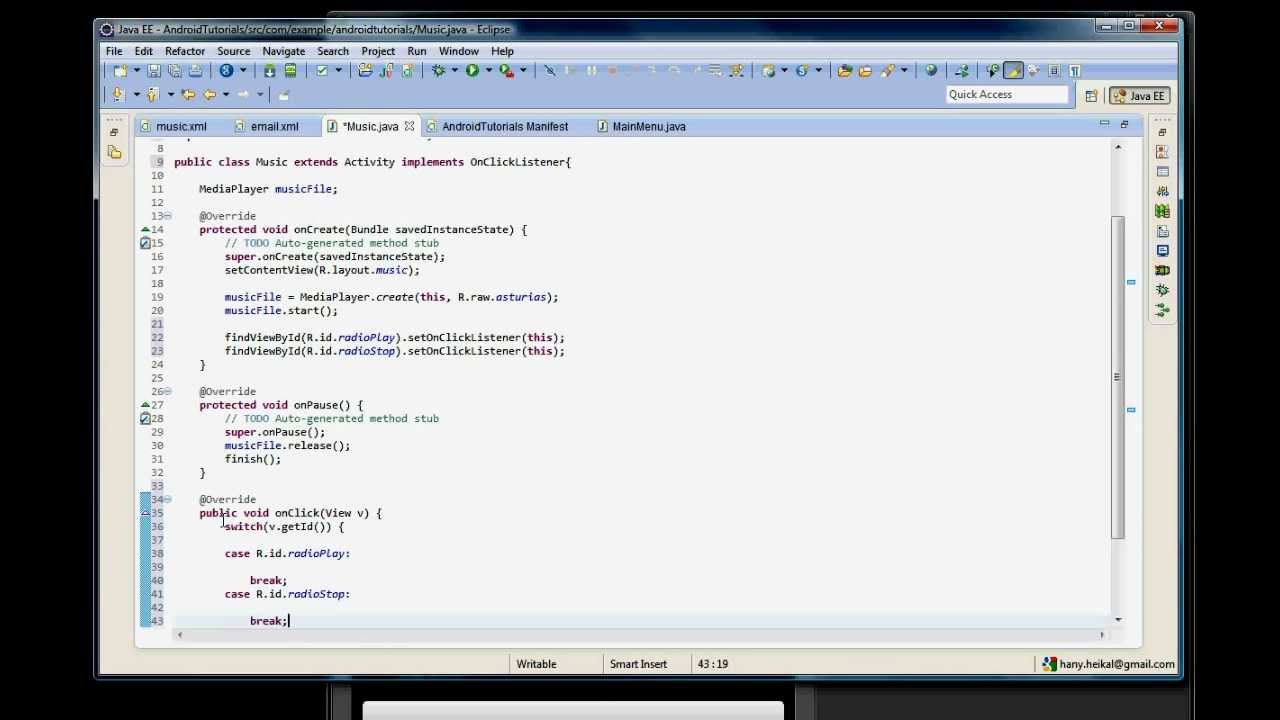Click the Open Perspective icon
1280x720 pixels.
(1091, 96)
